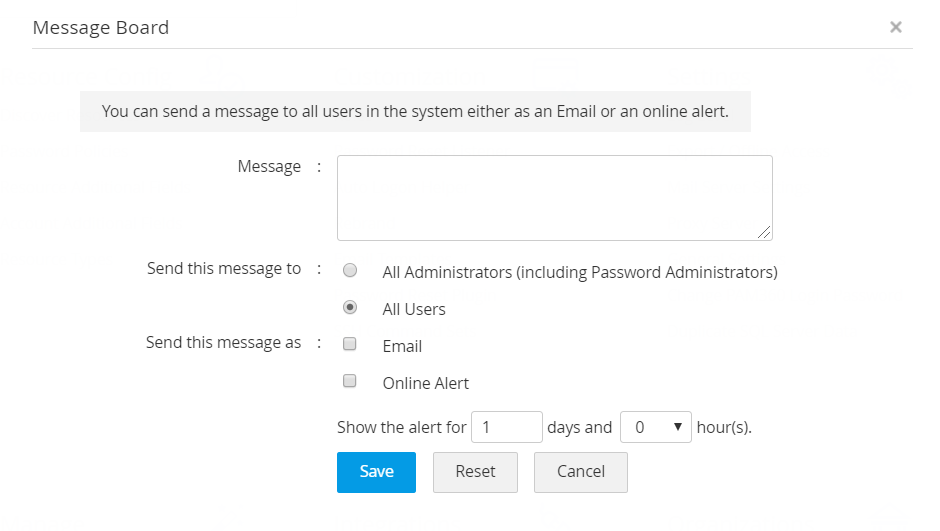Select the All Users radio circle

(x=350, y=307)
